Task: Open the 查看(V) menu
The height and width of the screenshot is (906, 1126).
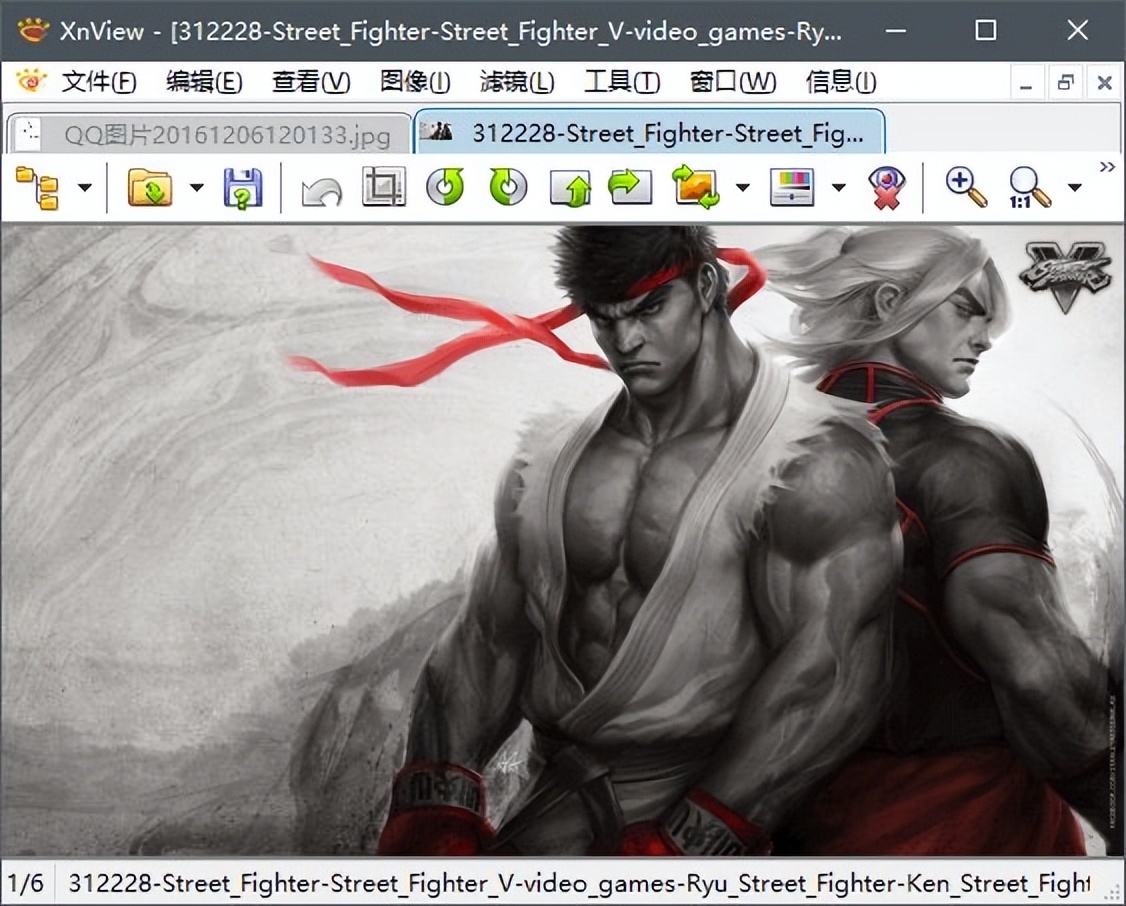Action: pos(311,82)
